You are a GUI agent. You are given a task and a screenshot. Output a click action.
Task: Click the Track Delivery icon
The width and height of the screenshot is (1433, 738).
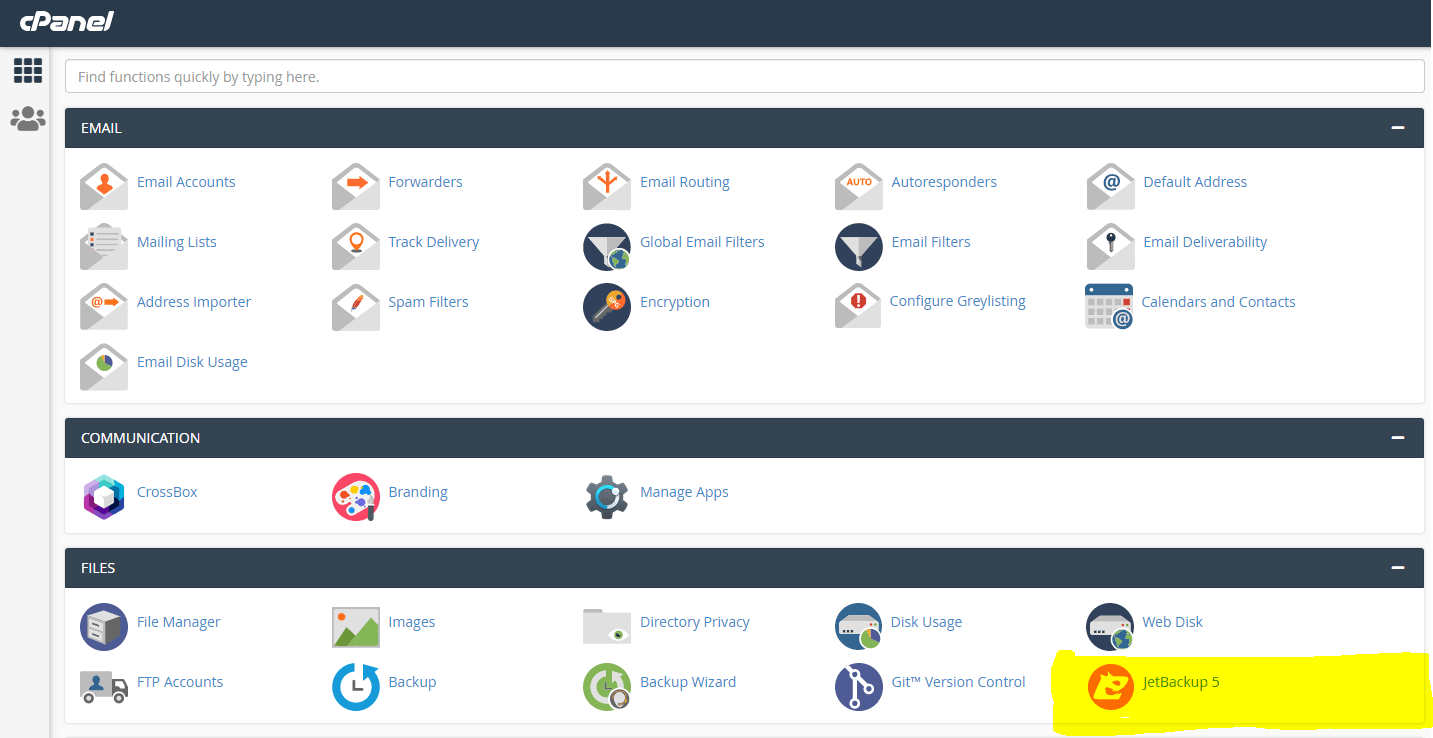356,246
